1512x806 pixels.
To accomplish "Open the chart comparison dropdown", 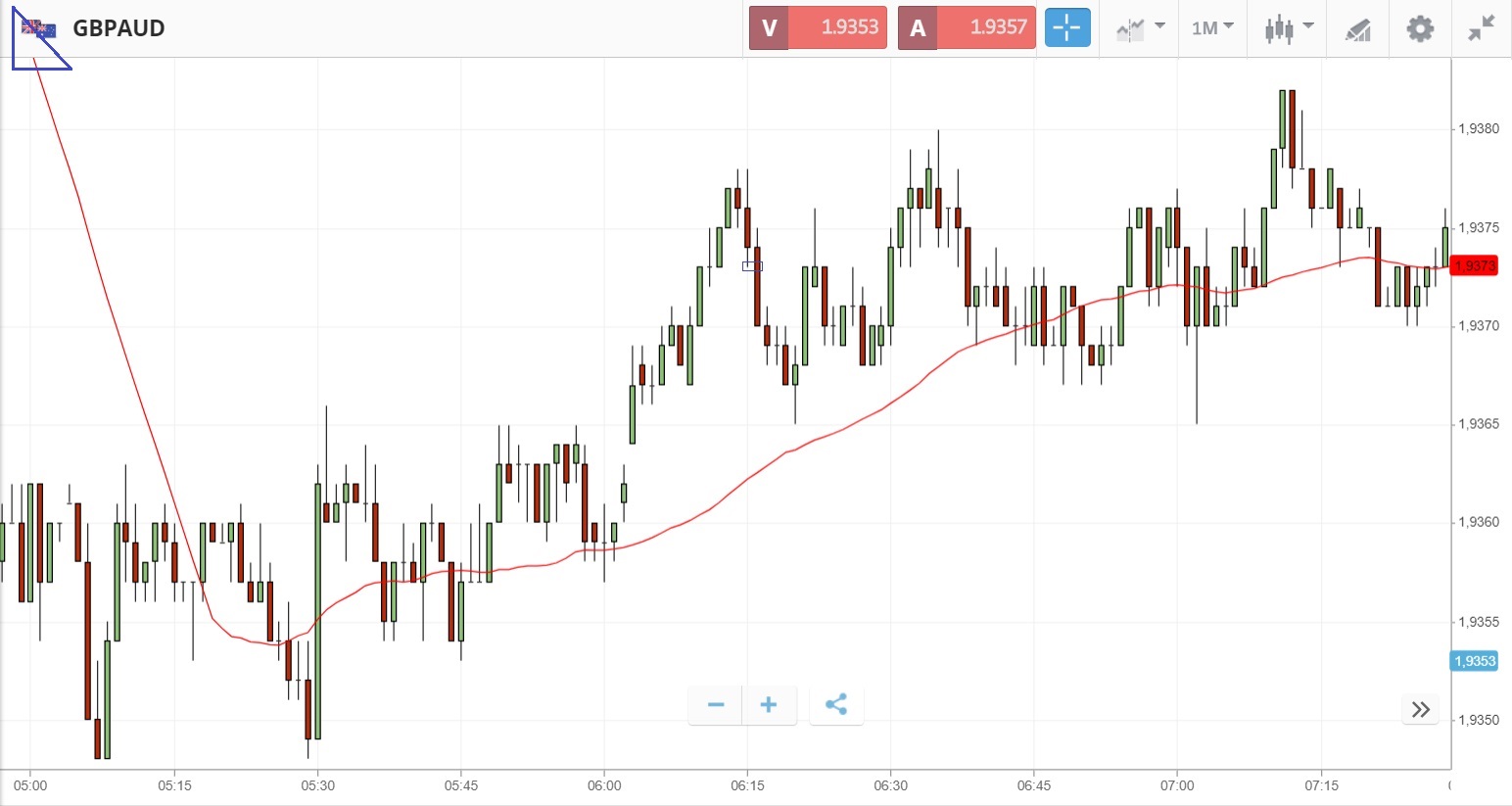I will click(x=1140, y=28).
